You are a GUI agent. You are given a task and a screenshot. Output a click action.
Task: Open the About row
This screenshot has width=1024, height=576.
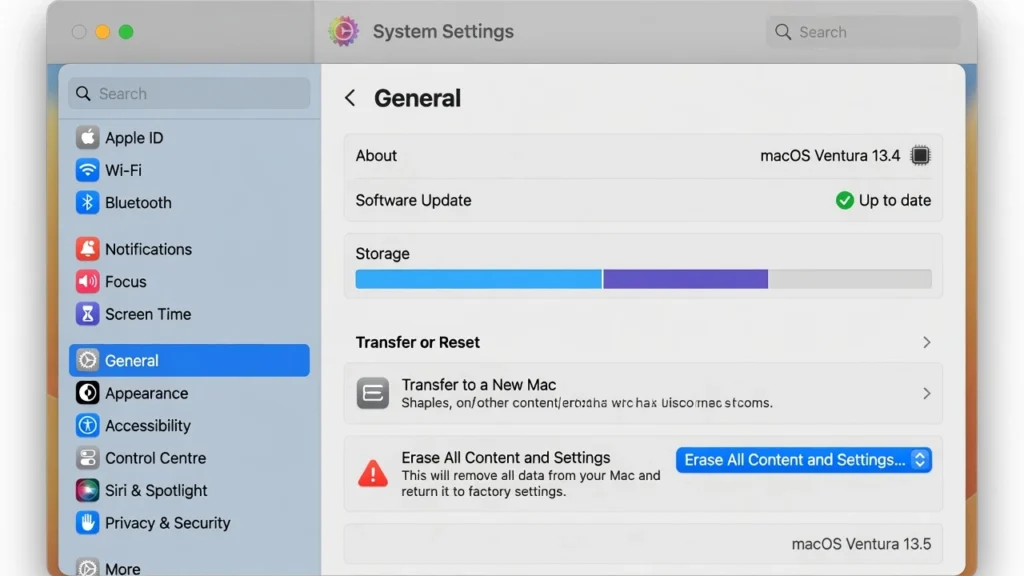point(643,155)
